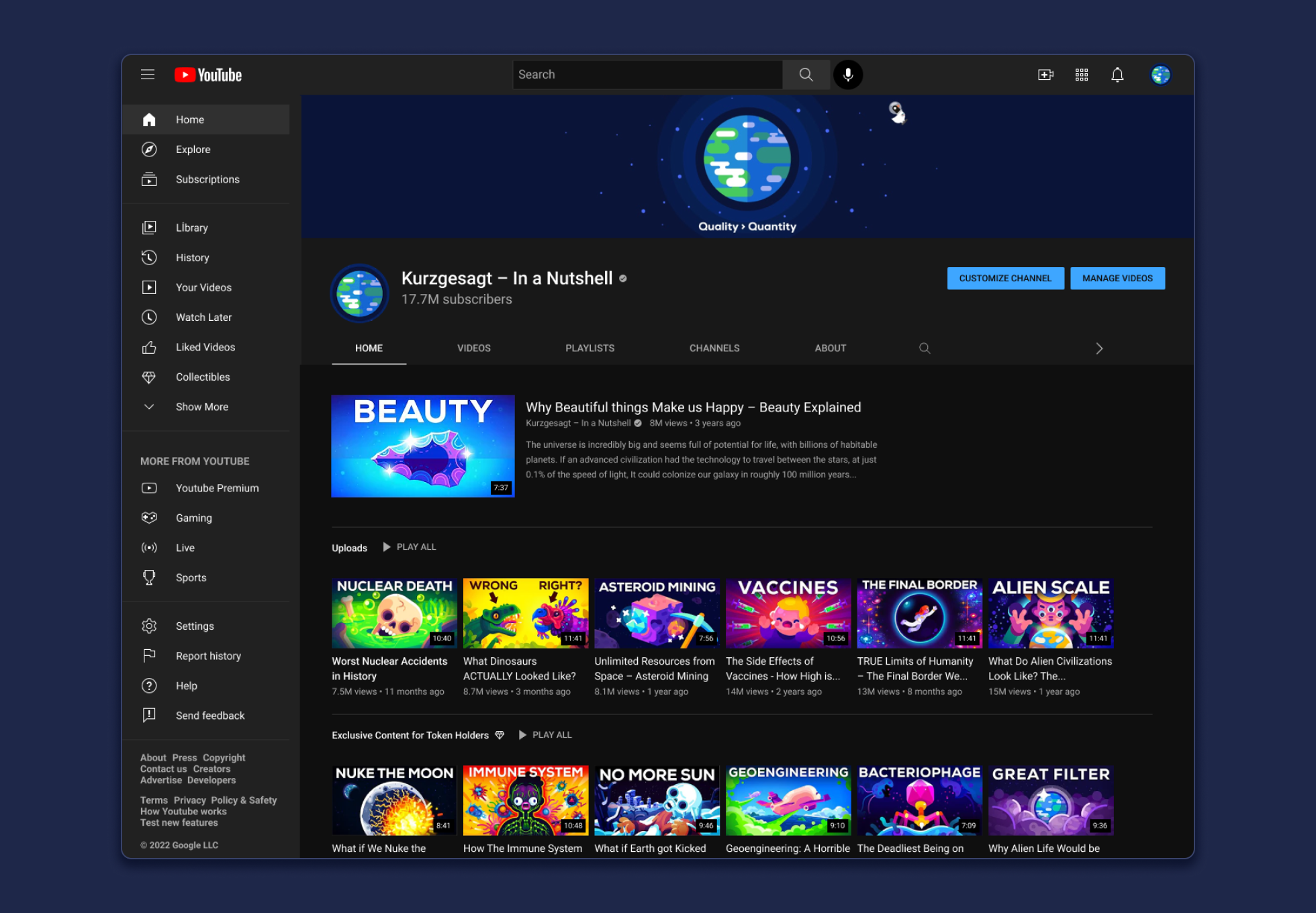The height and width of the screenshot is (913, 1316).
Task: Click into the Search field
Action: (x=648, y=75)
